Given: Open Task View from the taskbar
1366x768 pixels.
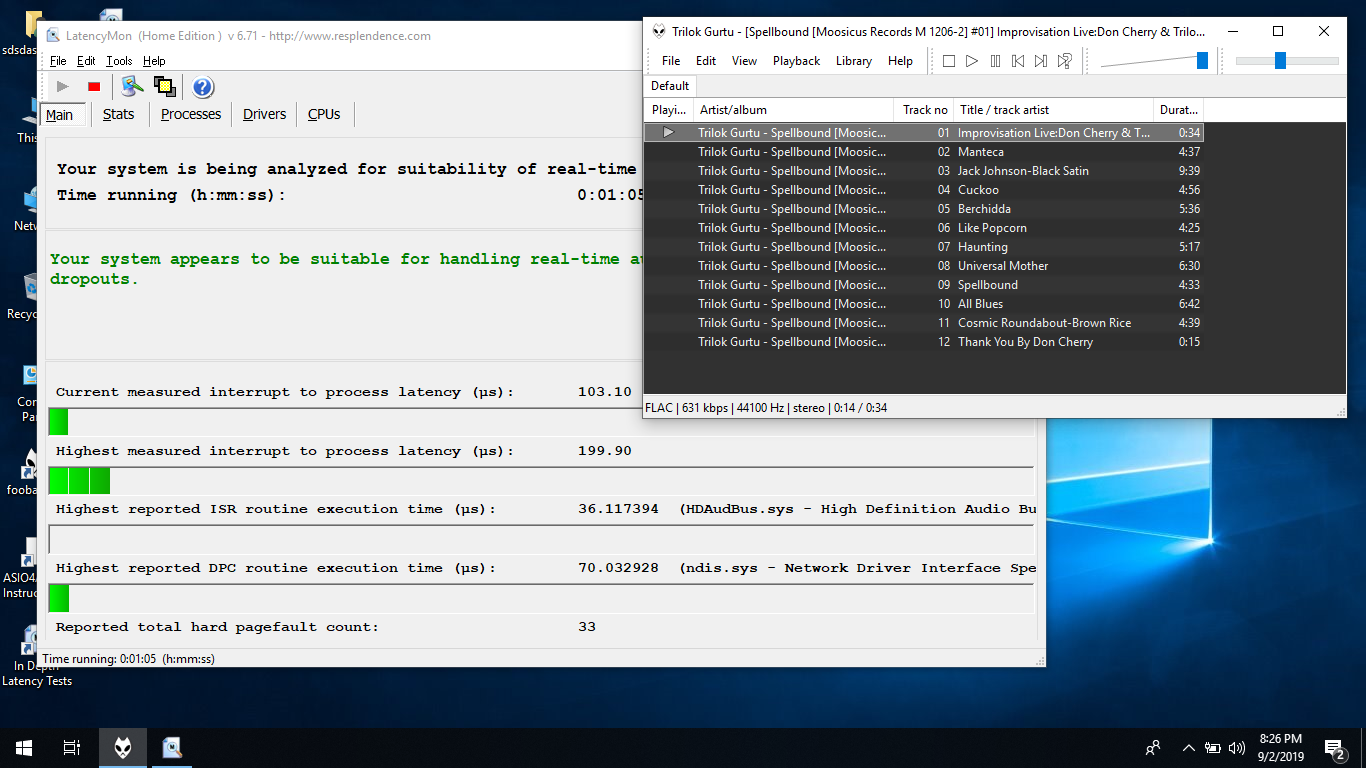Looking at the screenshot, I should [72, 747].
